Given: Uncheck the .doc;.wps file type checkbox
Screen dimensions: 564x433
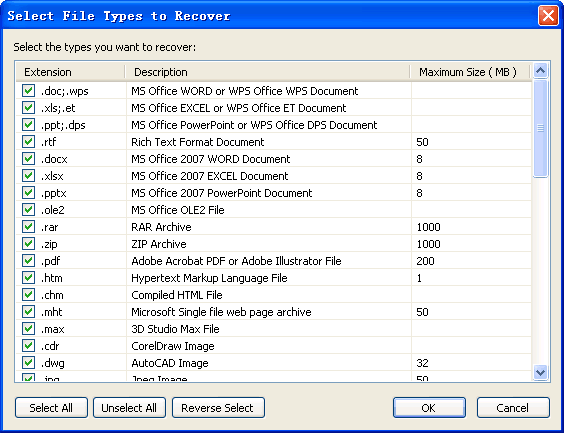Looking at the screenshot, I should [x=28, y=91].
